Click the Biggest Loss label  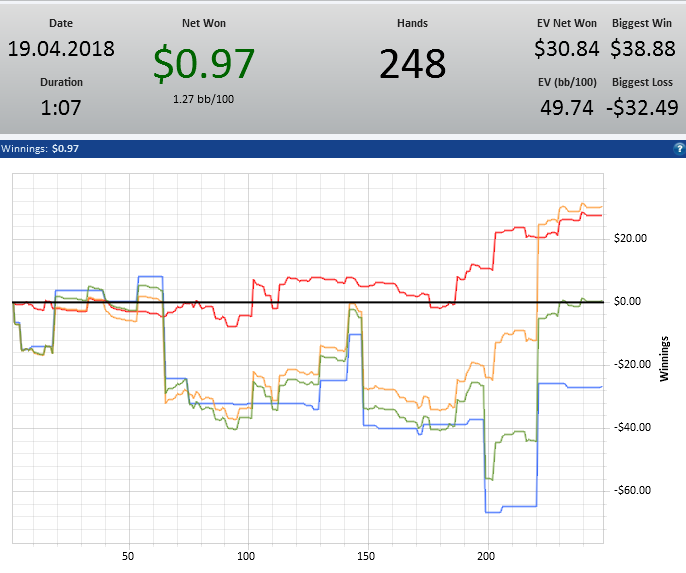642,82
